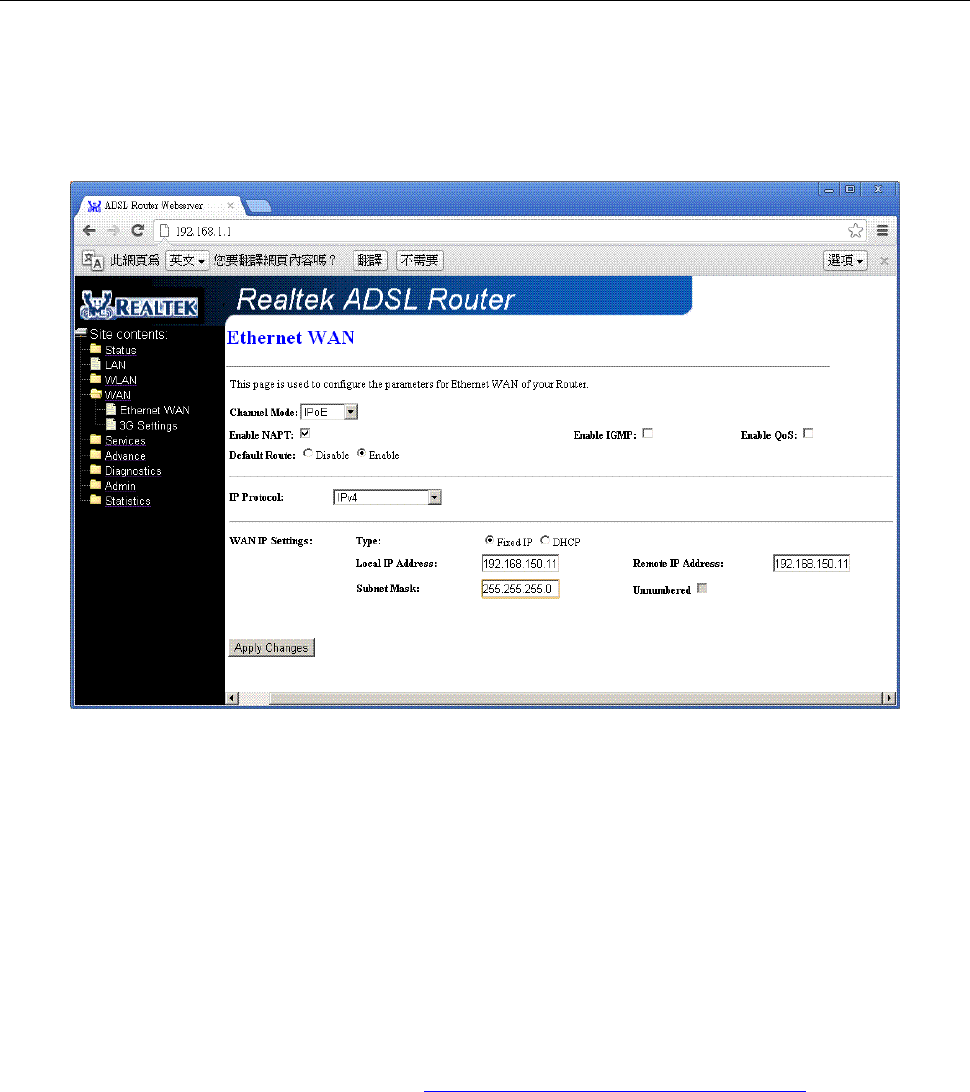The width and height of the screenshot is (970, 1092).
Task: Click the Site contents root icon
Action: 81,333
